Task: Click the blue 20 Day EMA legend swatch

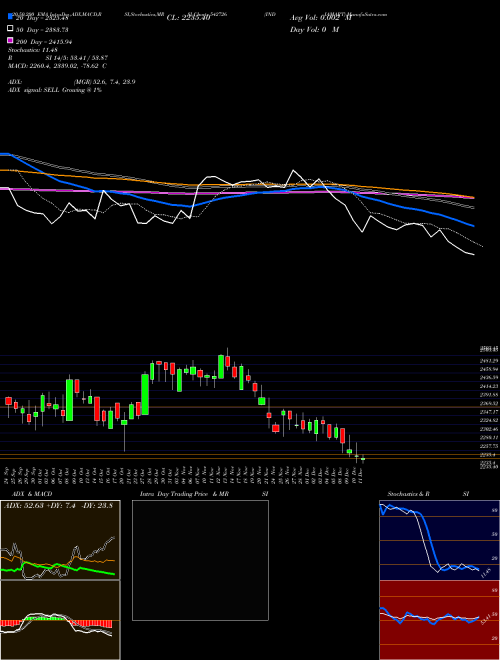Action: (x=10, y=17)
